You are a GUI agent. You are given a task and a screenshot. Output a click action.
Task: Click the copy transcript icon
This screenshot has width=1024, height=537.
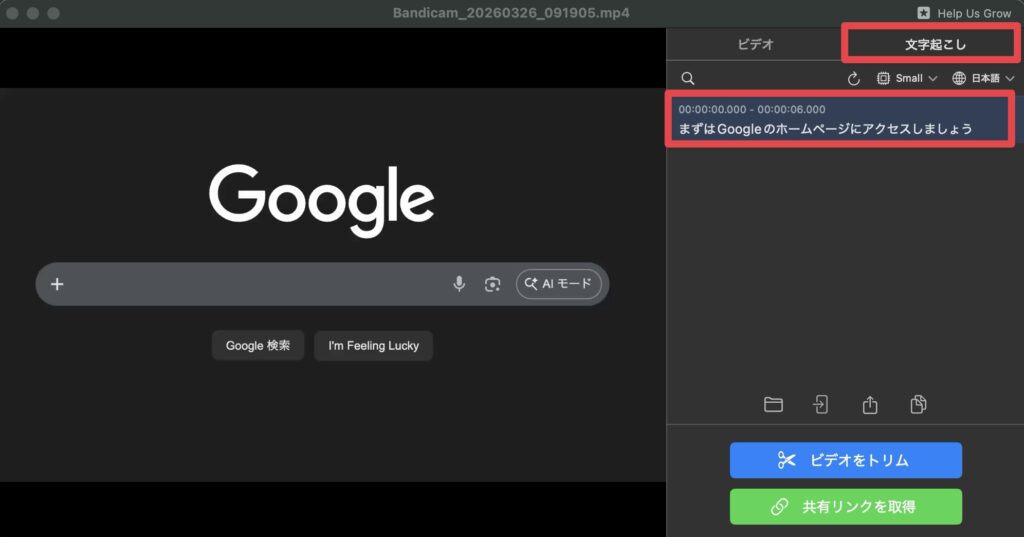(918, 404)
